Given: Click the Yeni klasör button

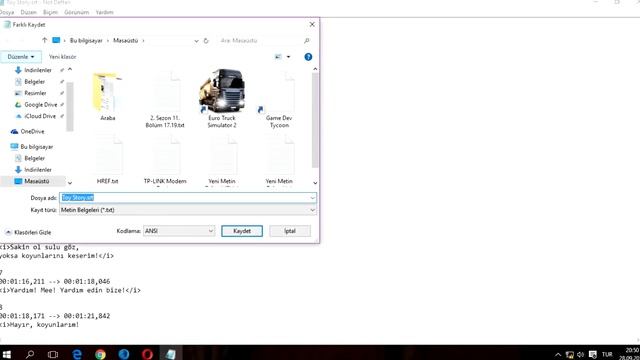Looking at the screenshot, I should (x=62, y=57).
